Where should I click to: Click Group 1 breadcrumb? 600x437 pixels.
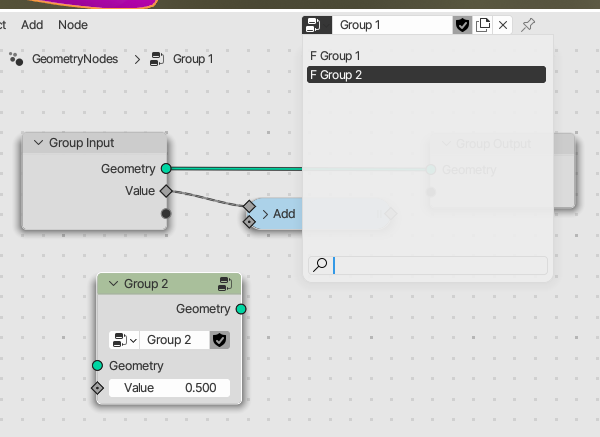193,59
